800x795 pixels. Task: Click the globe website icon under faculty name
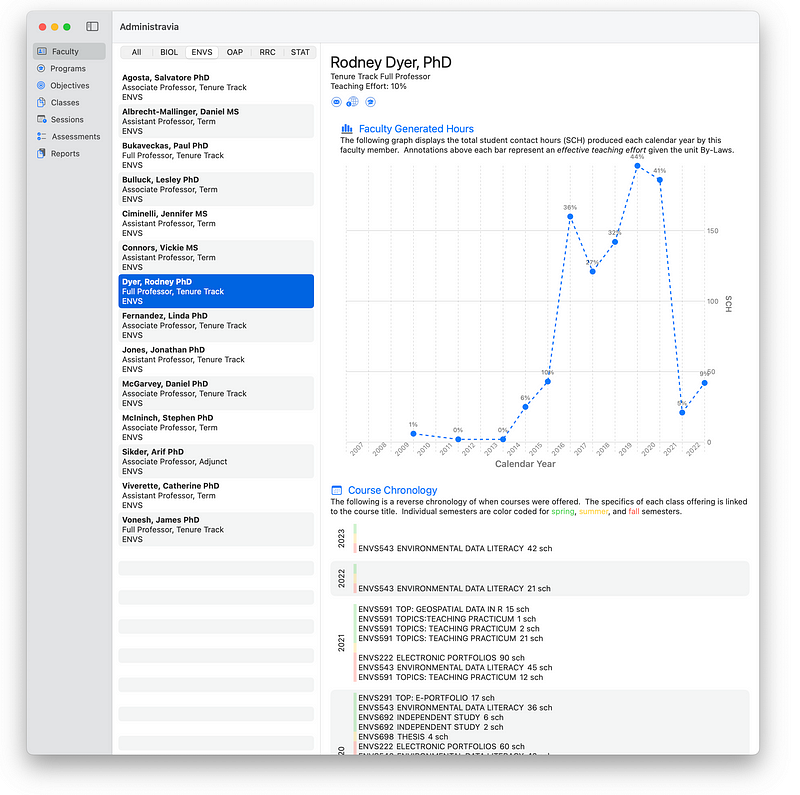[353, 102]
